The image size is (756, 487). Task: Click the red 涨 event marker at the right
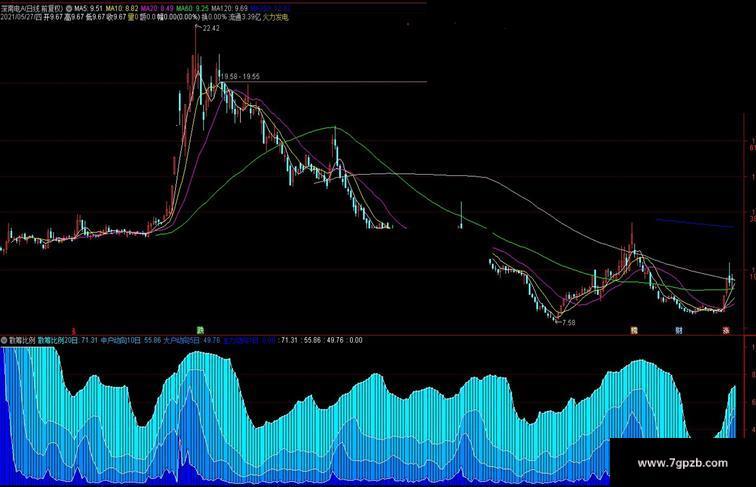pos(726,331)
